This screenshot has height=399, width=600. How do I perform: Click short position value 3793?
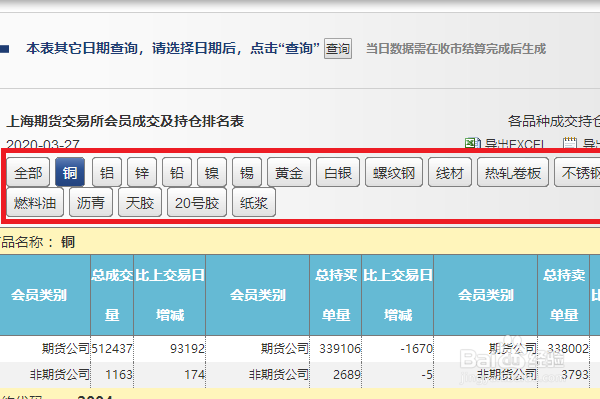pos(575,375)
